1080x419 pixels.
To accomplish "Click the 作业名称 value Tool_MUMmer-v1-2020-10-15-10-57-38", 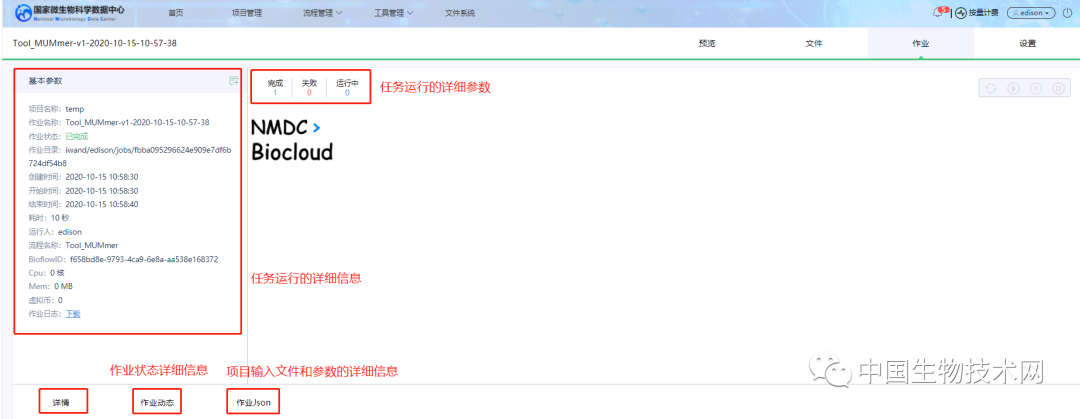I will [x=138, y=122].
